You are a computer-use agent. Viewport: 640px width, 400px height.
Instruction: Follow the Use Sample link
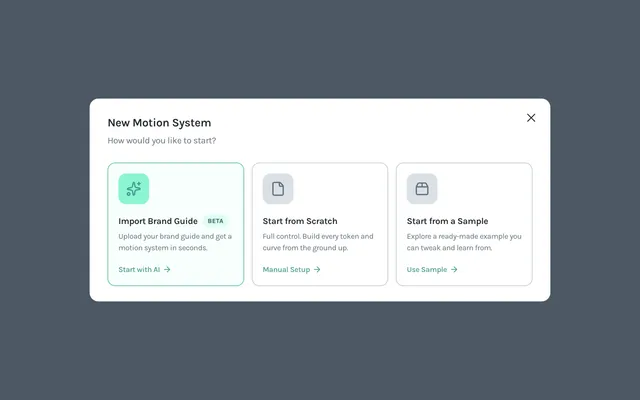(432, 269)
